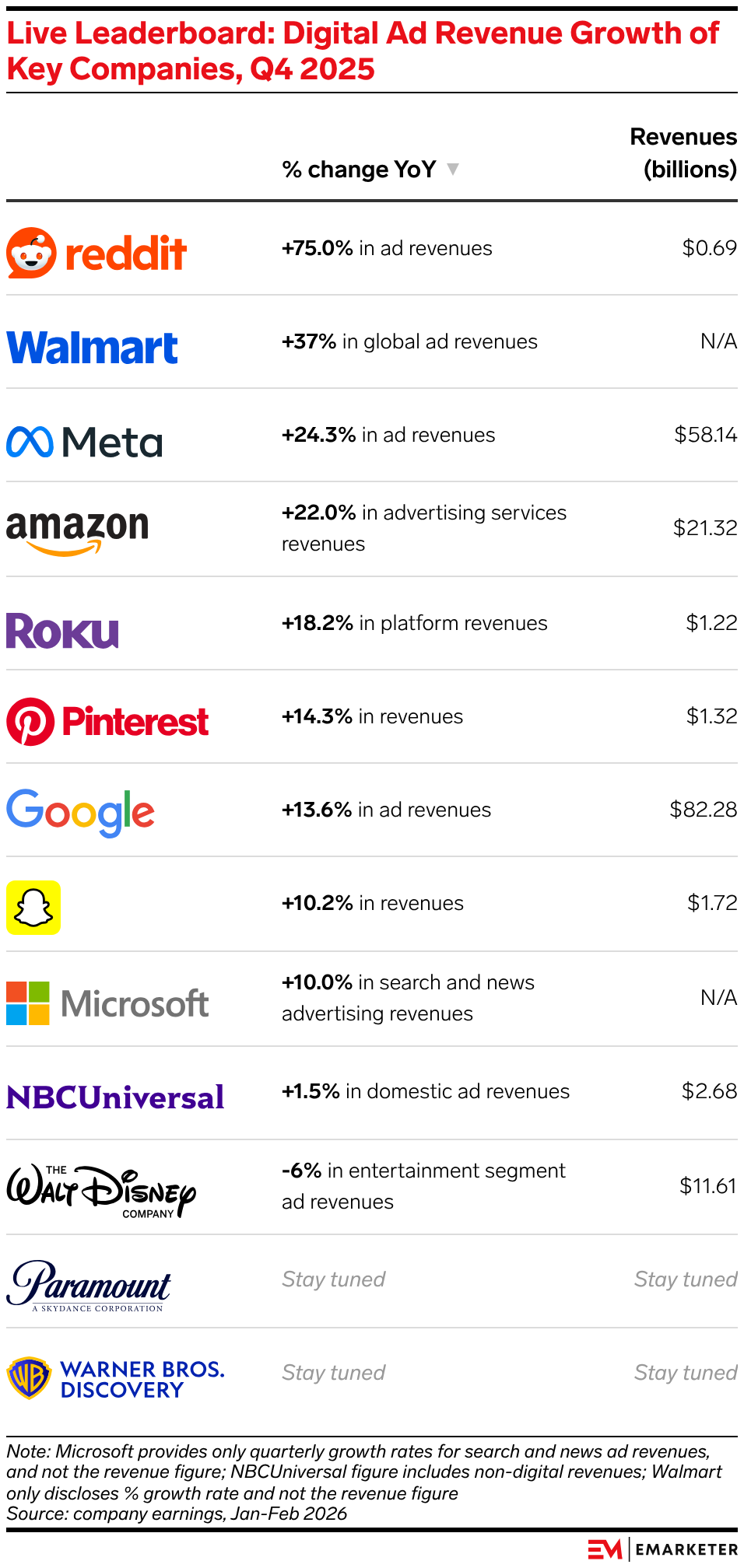Click the Amazon logo

pos(77,532)
